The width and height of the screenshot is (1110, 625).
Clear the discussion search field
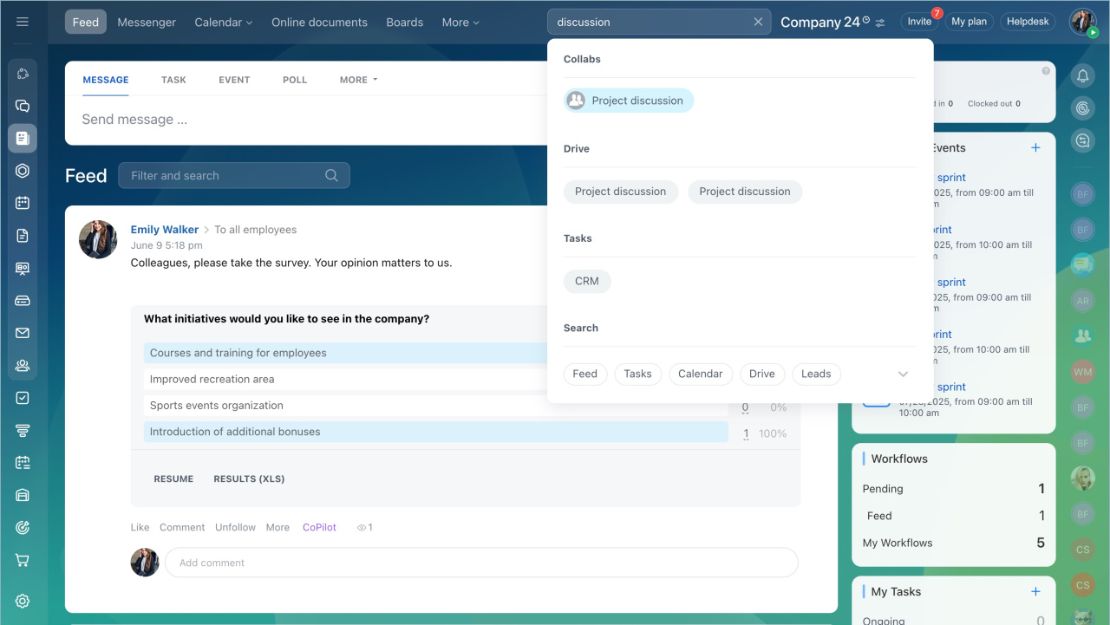(757, 22)
